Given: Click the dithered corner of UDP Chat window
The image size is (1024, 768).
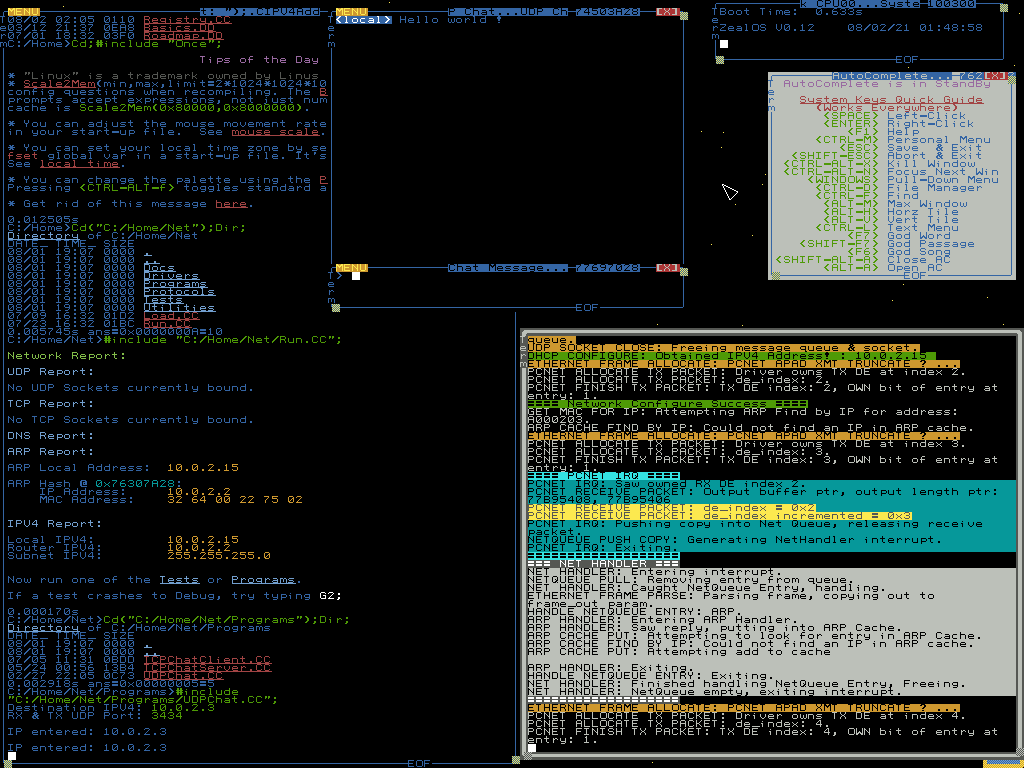Looking at the screenshot, I should pyautogui.click(x=684, y=16).
